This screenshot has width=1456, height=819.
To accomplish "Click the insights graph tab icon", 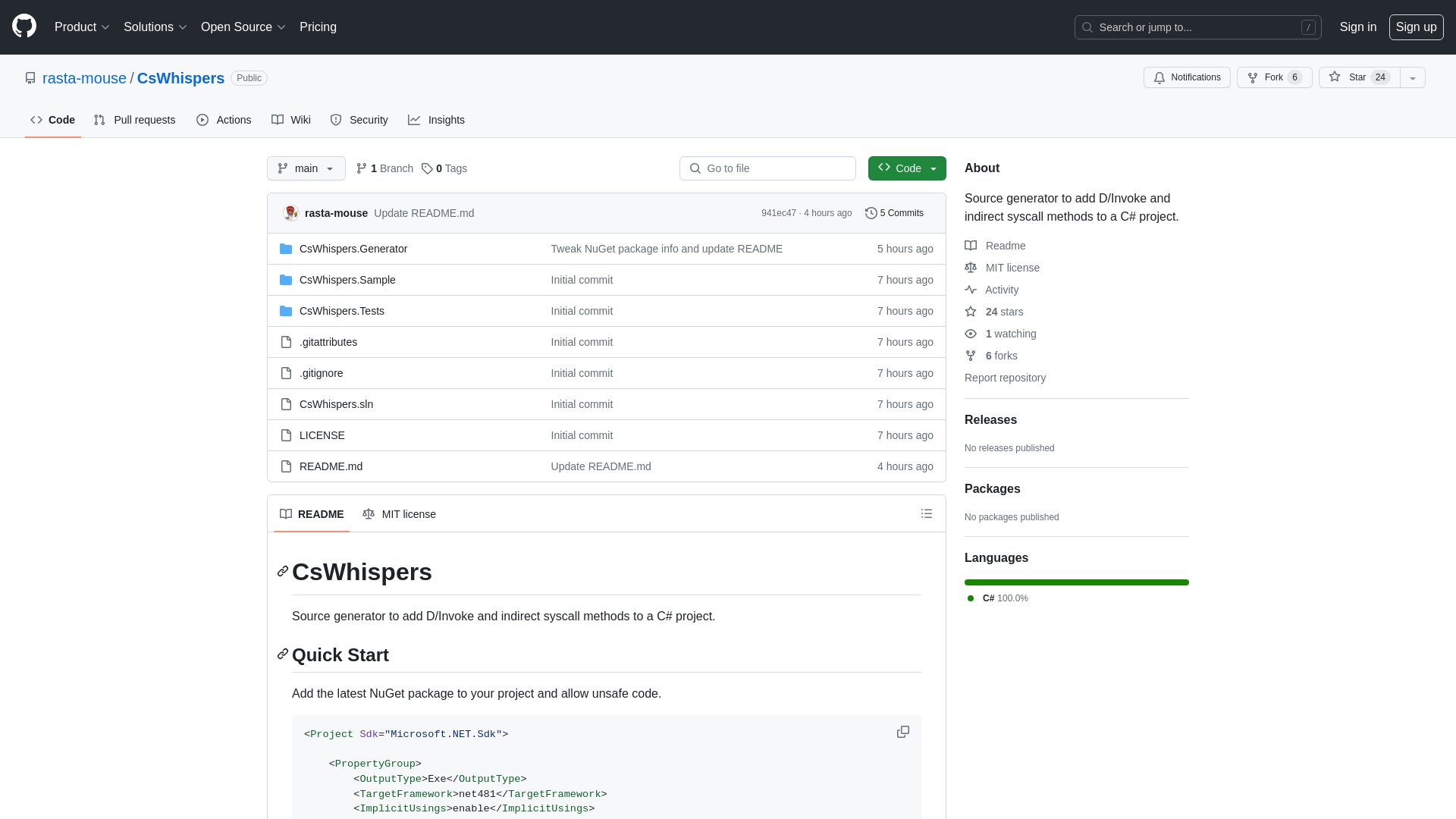I will [x=414, y=119].
